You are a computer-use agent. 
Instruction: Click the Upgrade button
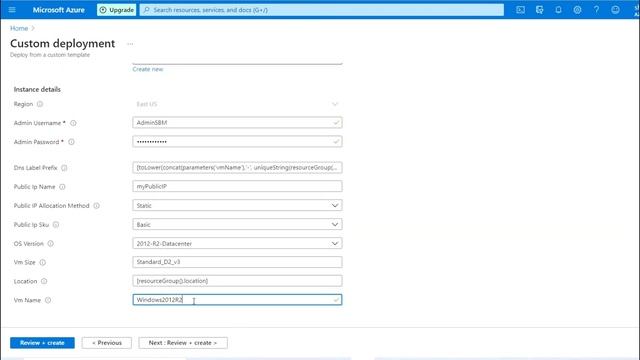point(117,10)
